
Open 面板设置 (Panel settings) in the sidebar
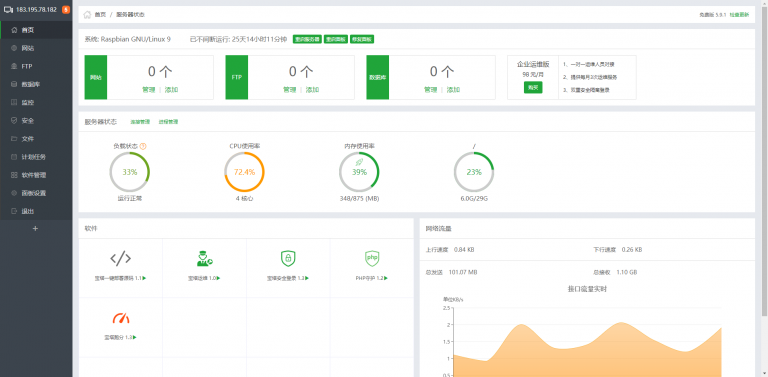point(36,193)
